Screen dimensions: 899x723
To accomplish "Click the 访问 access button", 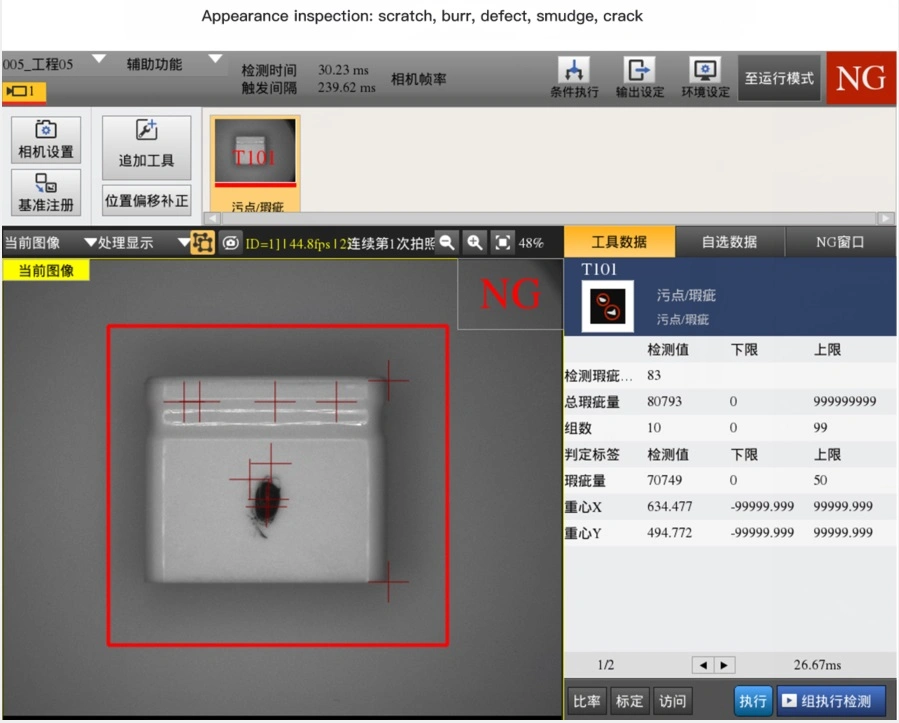I will (672, 701).
